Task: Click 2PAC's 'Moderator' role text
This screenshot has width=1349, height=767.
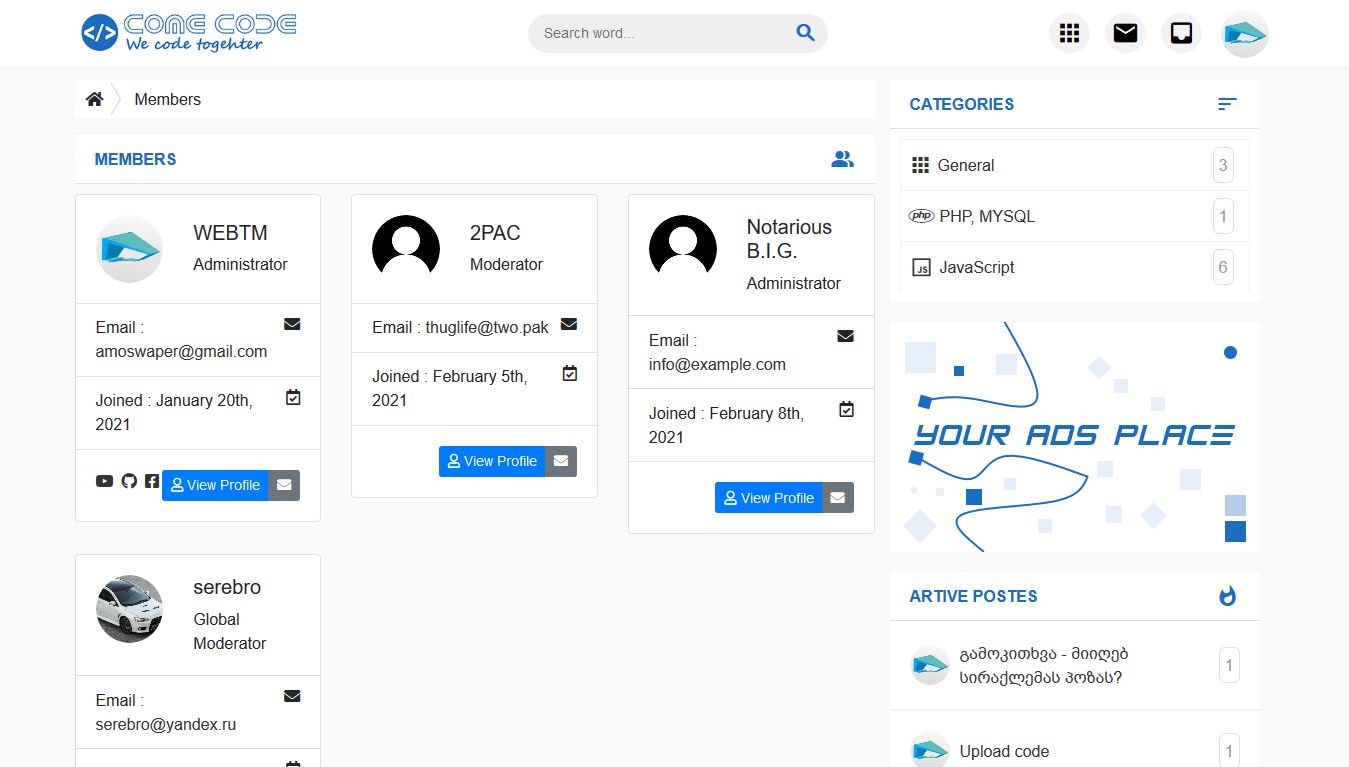Action: 506,264
